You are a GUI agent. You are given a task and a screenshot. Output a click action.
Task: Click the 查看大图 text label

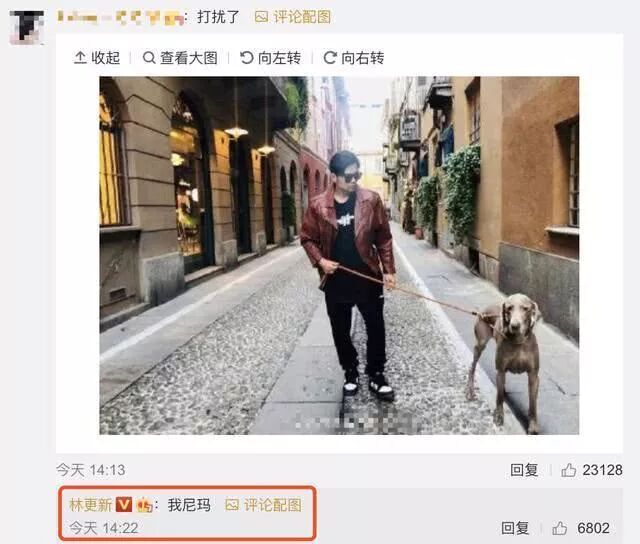coord(189,58)
